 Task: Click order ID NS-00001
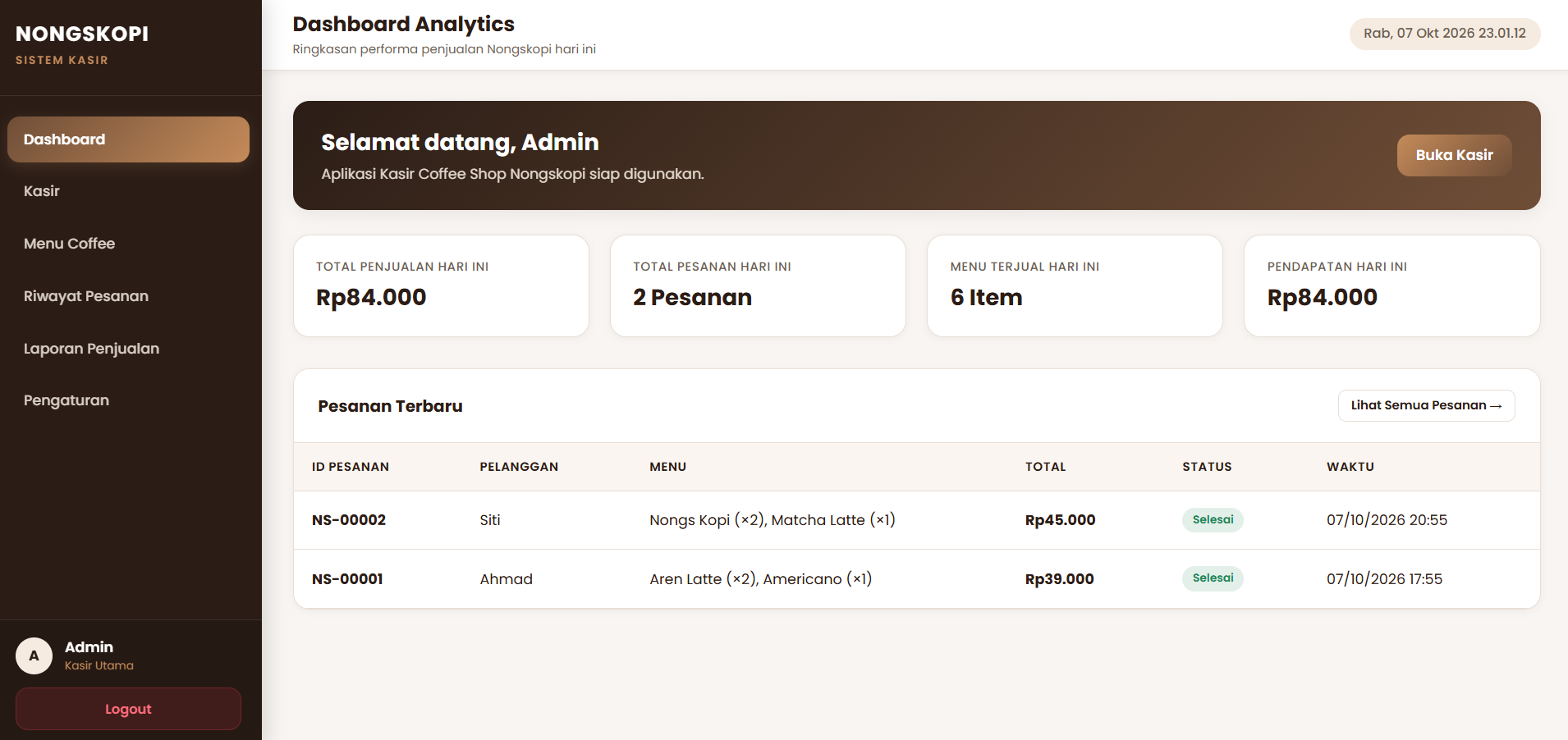click(x=347, y=579)
